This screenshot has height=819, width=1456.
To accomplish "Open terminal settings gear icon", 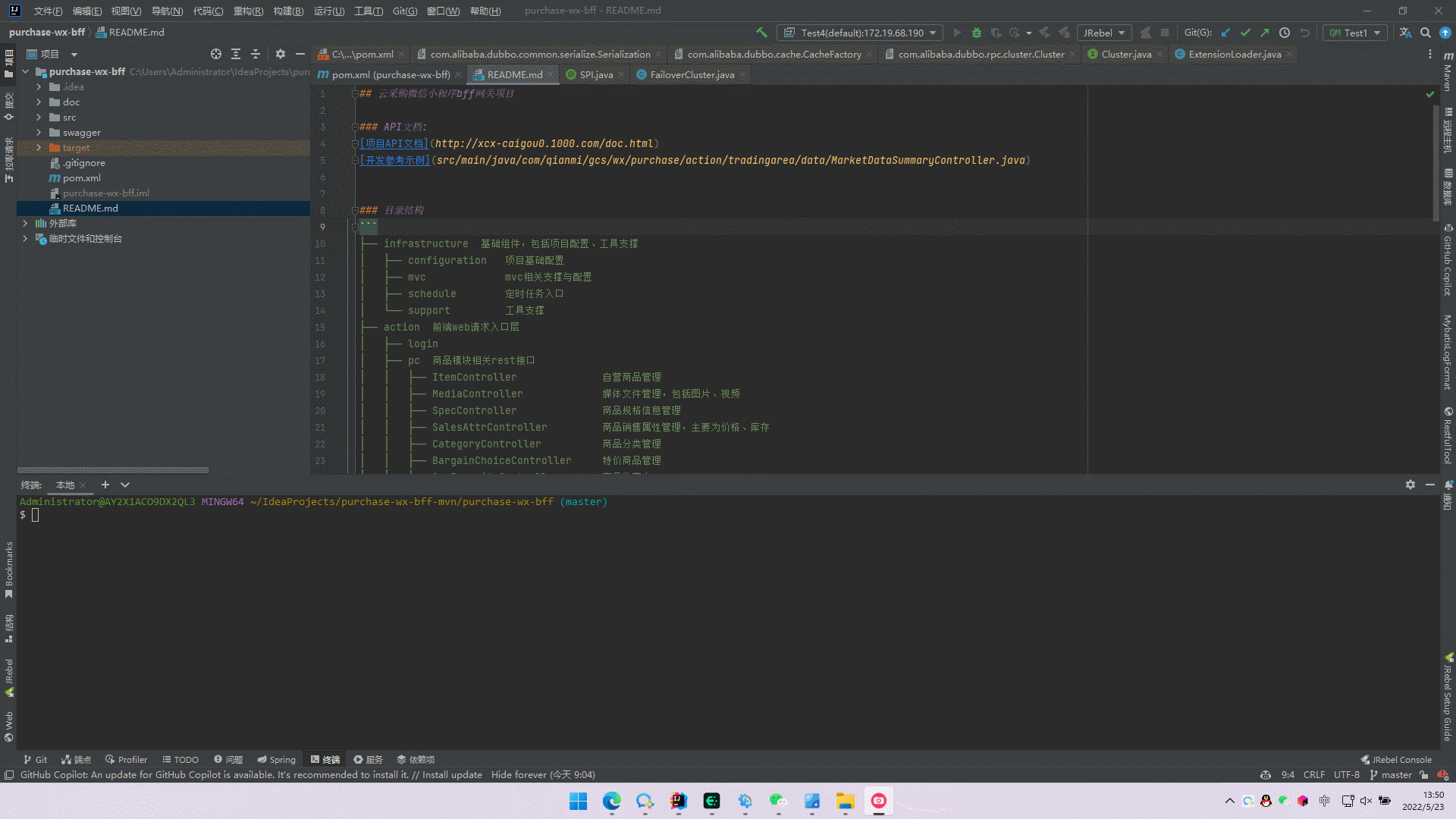I will pyautogui.click(x=1410, y=485).
